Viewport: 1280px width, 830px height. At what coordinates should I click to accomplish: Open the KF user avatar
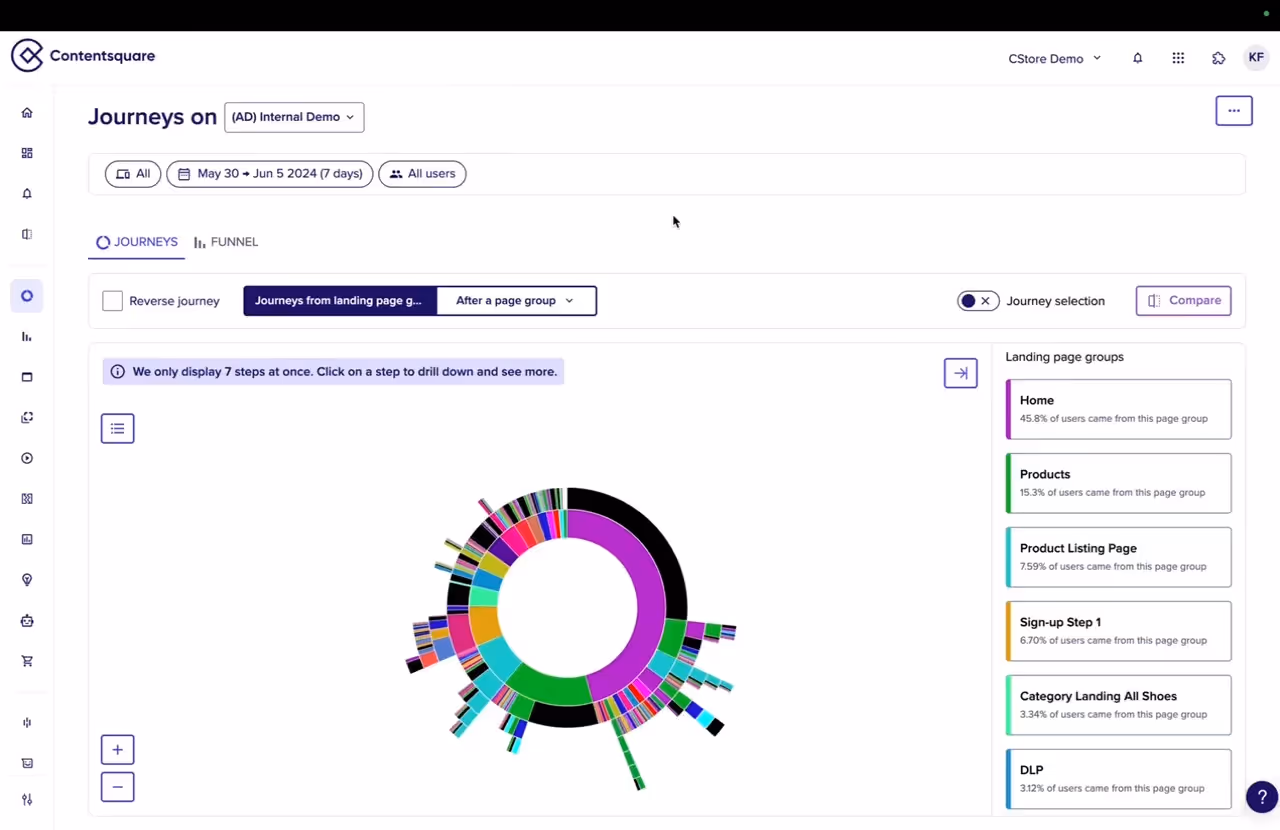(1256, 58)
